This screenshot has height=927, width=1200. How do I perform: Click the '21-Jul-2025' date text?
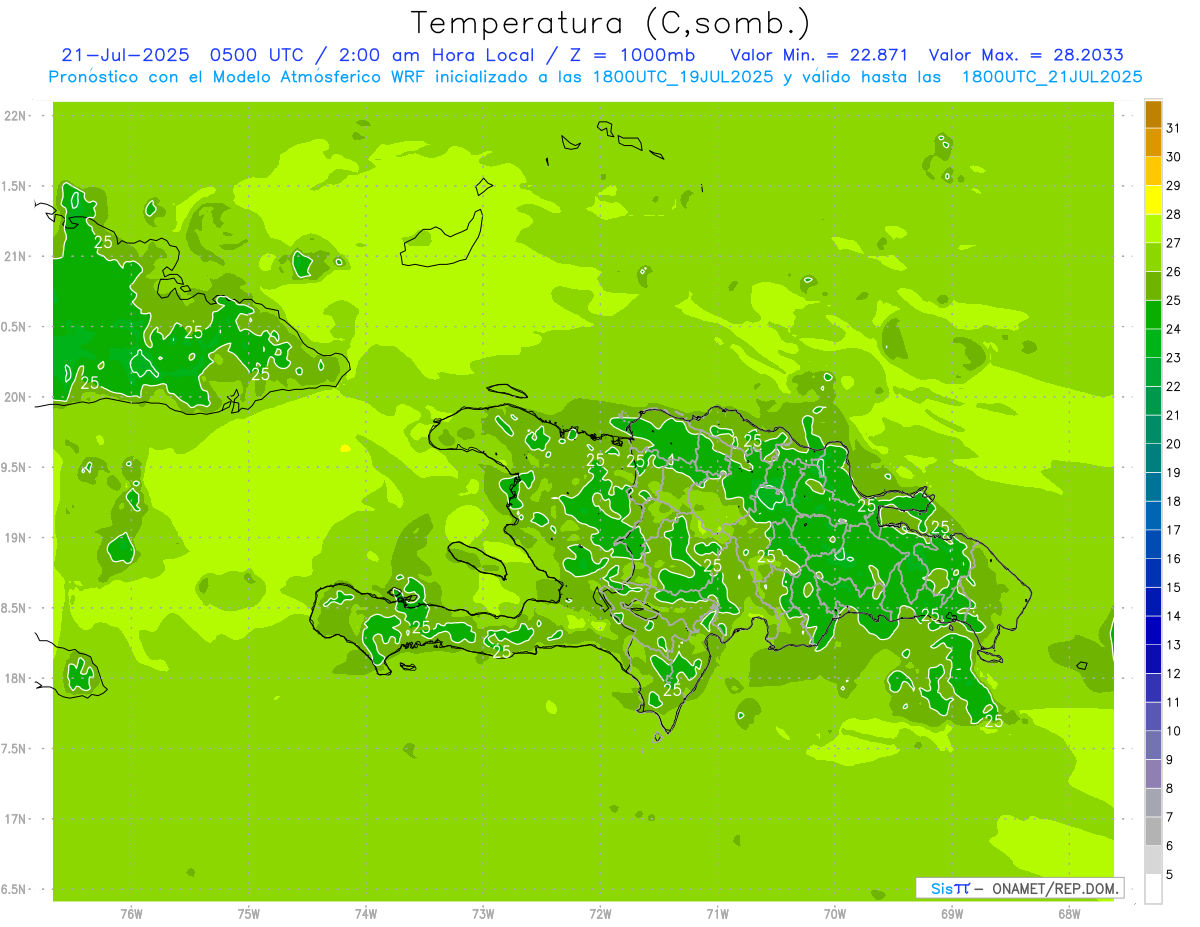click(125, 55)
